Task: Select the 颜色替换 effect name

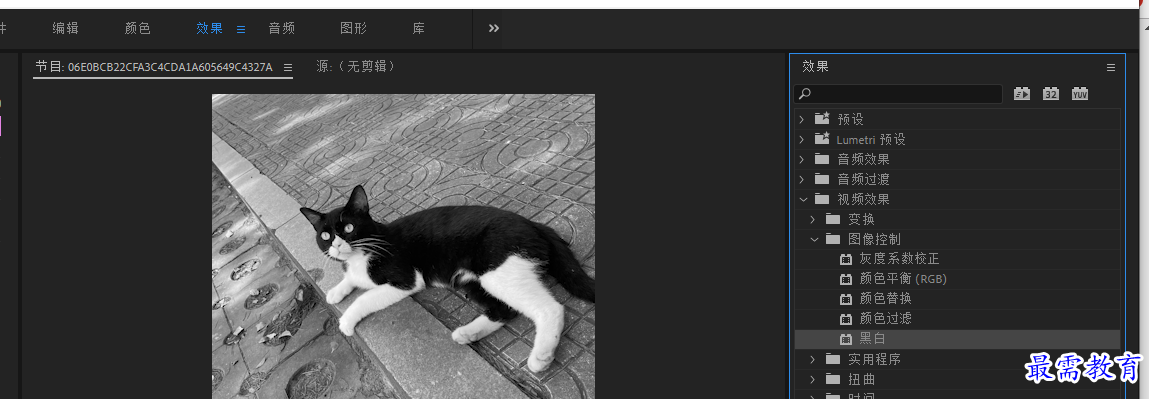Action: 885,299
